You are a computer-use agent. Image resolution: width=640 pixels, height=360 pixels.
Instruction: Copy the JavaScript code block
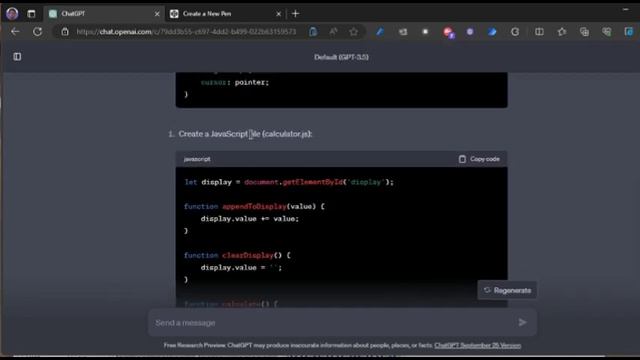click(x=479, y=159)
